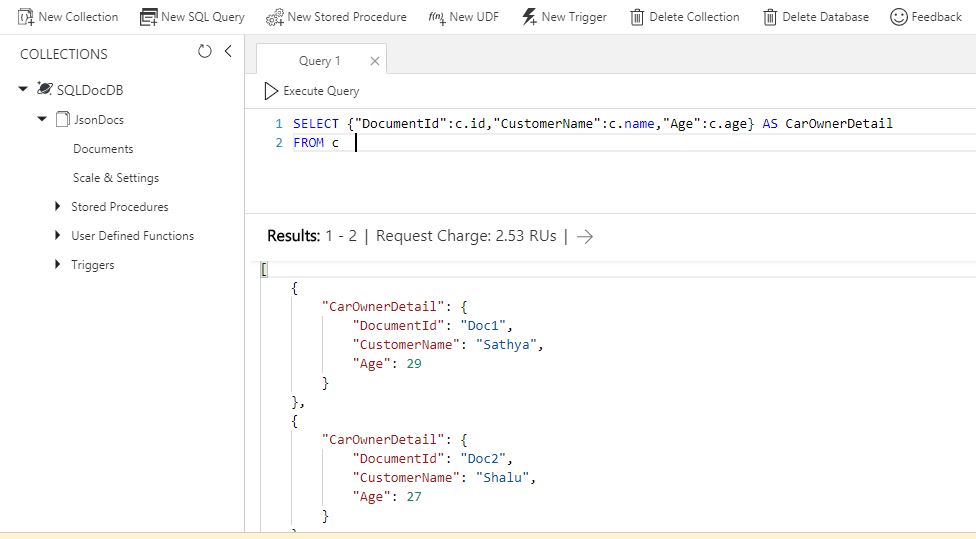Click line number 2 in the editor
This screenshot has height=539, width=976.
click(x=279, y=143)
